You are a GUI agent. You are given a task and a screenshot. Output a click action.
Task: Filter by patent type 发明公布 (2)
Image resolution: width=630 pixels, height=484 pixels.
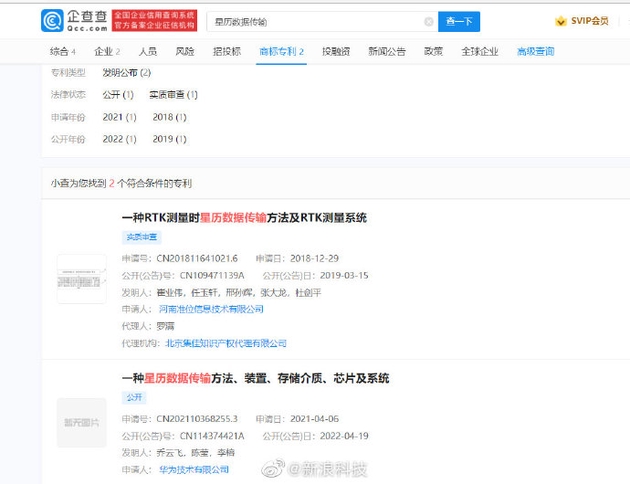pos(127,73)
